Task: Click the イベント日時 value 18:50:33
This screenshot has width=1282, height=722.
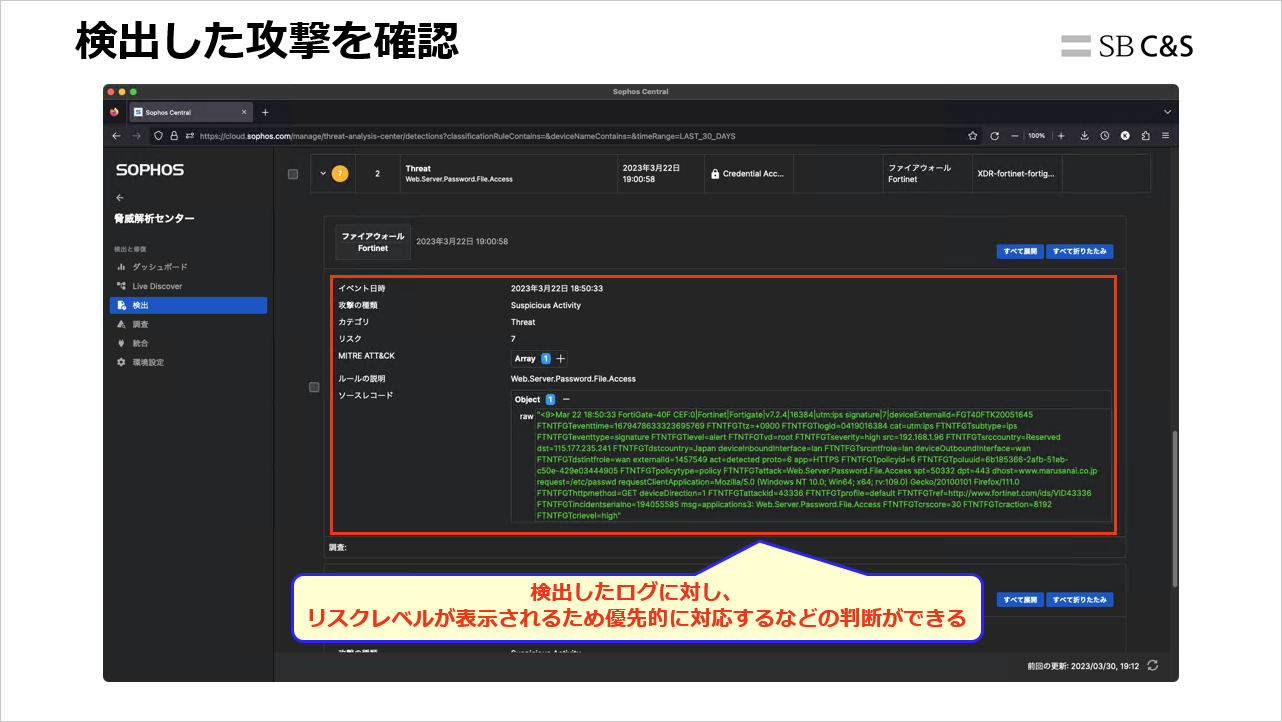Action: tap(557, 288)
